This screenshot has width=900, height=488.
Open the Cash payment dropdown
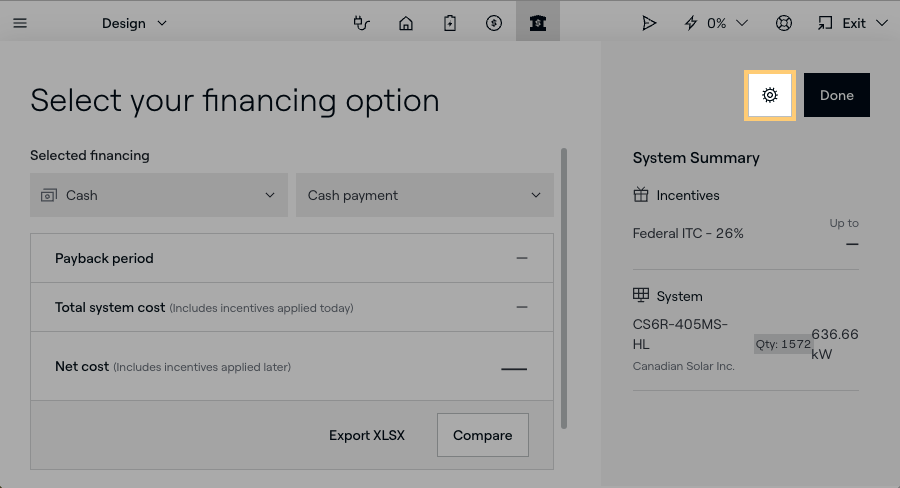coord(424,195)
